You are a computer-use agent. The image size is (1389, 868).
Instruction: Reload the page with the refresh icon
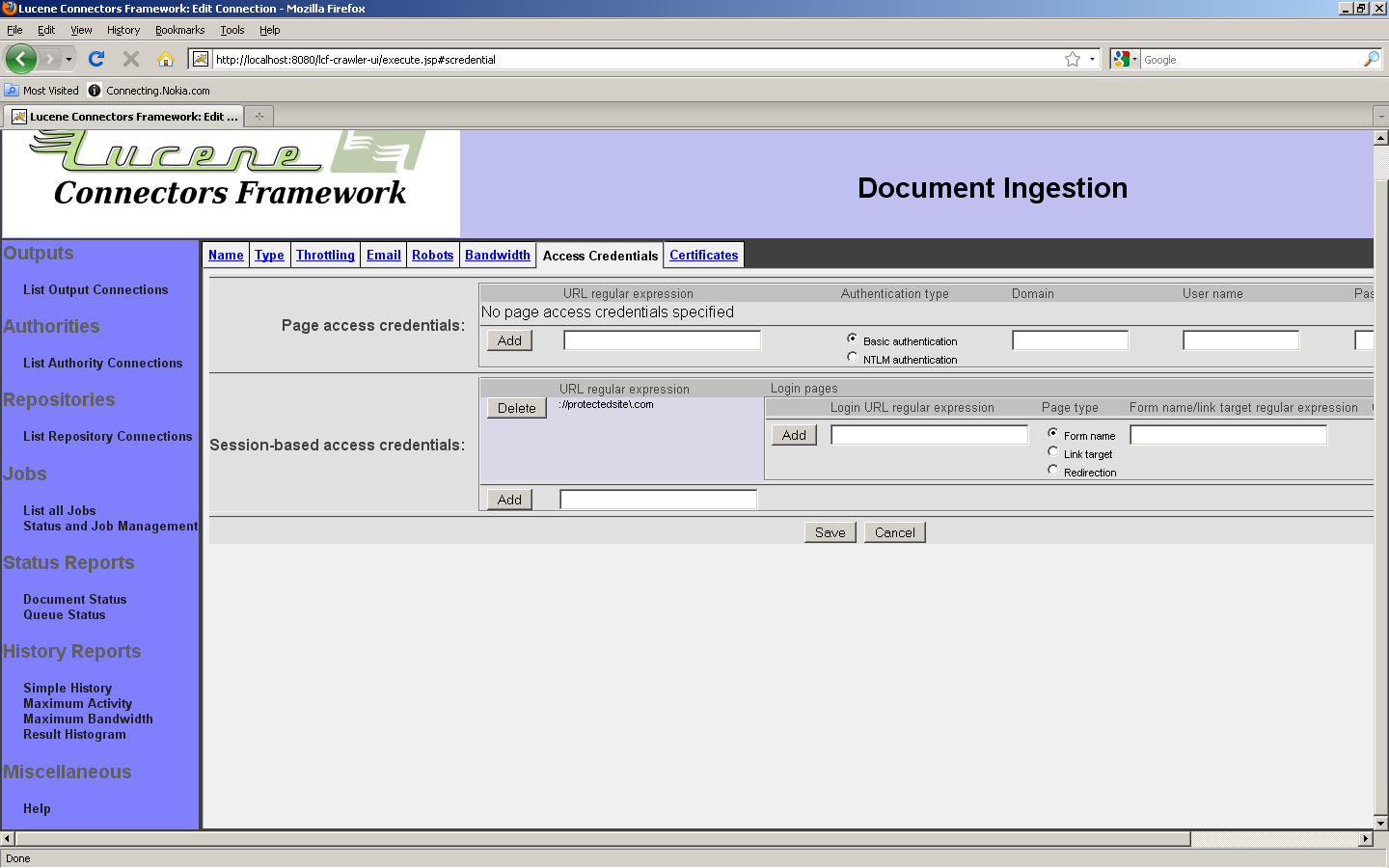tap(96, 59)
